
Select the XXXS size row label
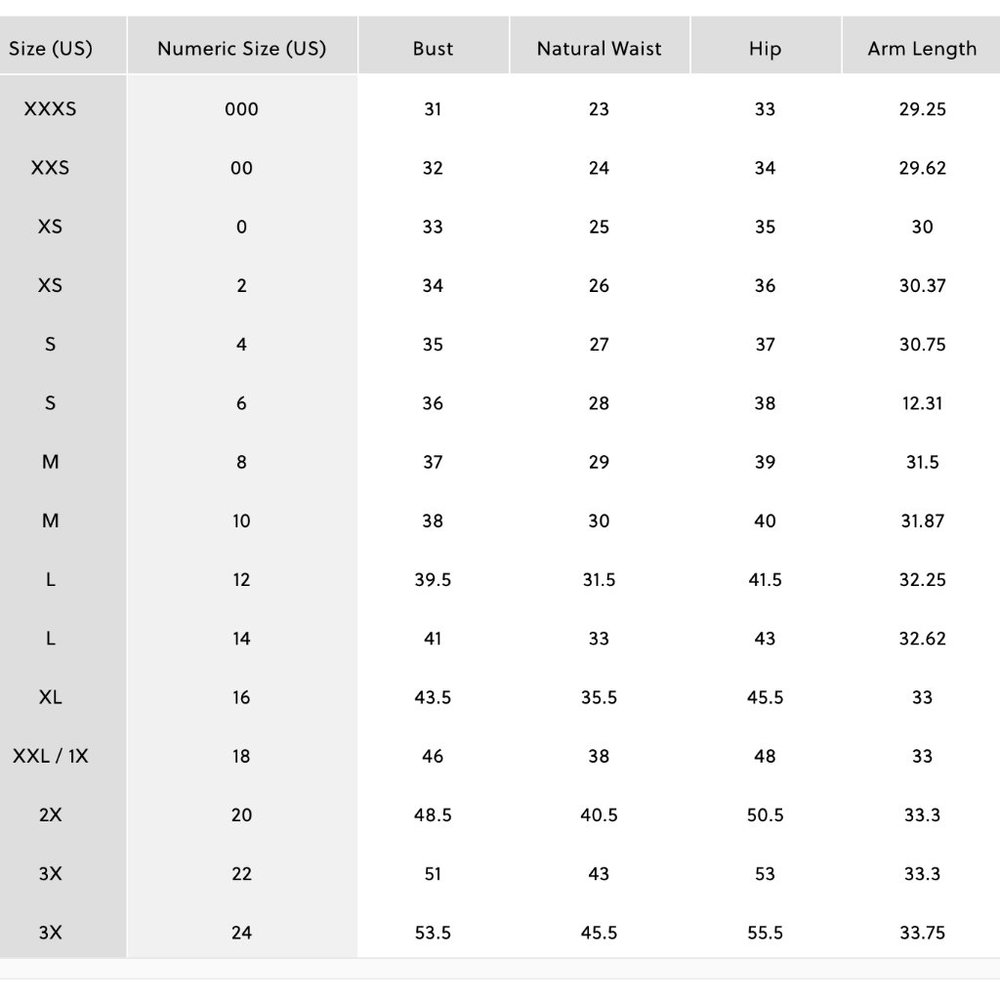coord(50,109)
